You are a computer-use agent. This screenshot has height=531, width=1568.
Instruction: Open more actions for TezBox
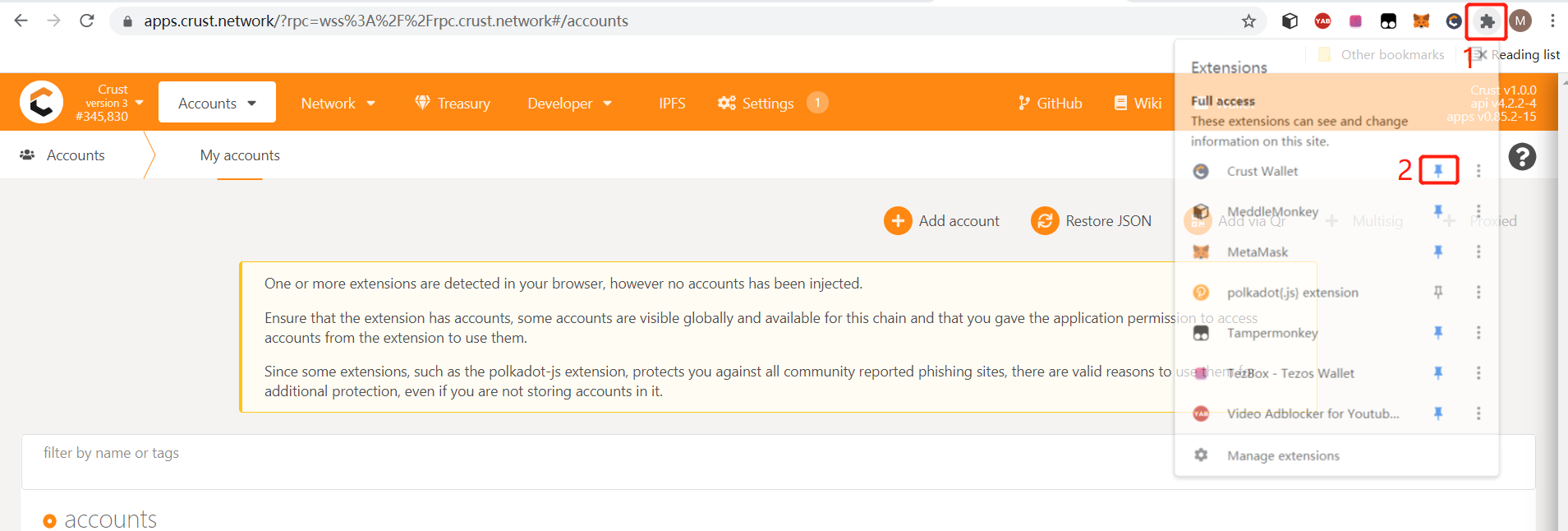(x=1478, y=372)
